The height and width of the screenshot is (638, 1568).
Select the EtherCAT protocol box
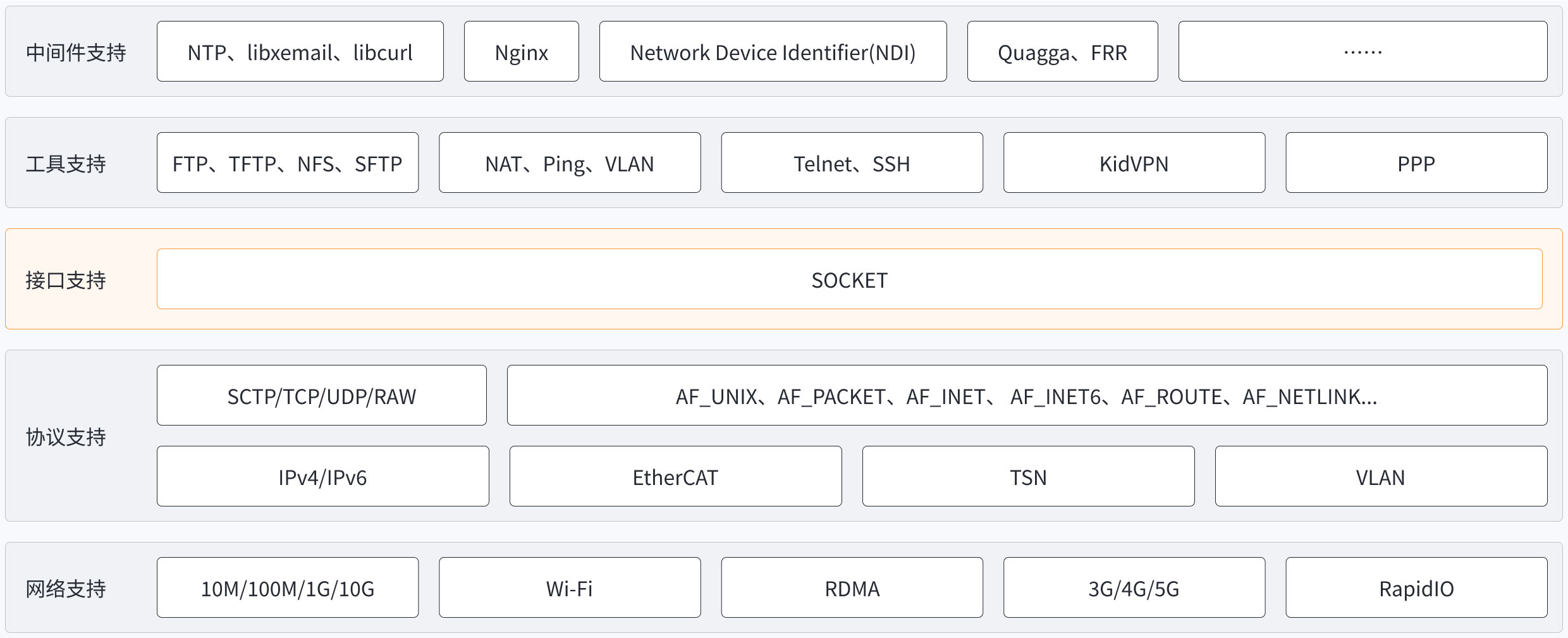point(675,477)
